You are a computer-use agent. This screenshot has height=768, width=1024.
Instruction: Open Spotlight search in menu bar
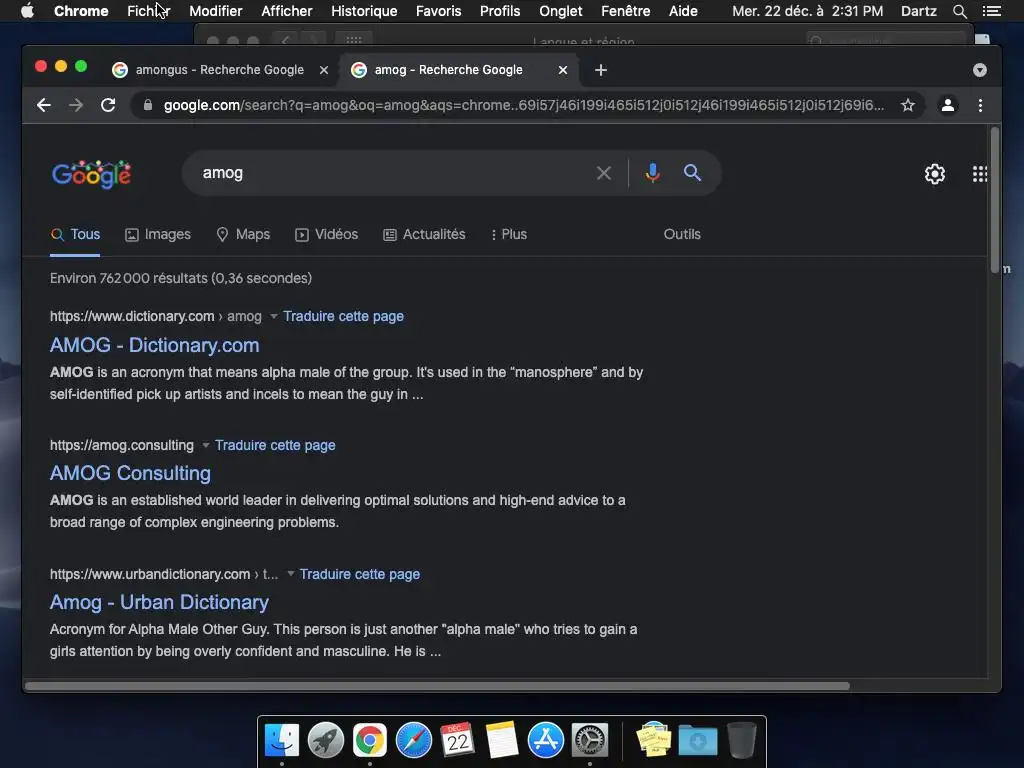point(959,11)
